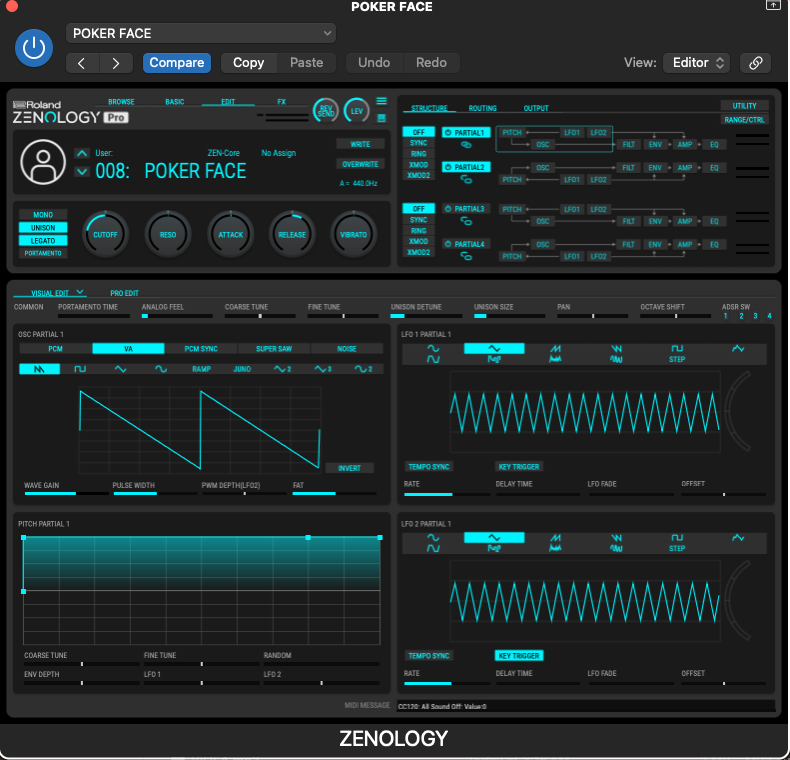Image resolution: width=790 pixels, height=760 pixels.
Task: Click the link chain icon next to View
Action: click(x=755, y=63)
